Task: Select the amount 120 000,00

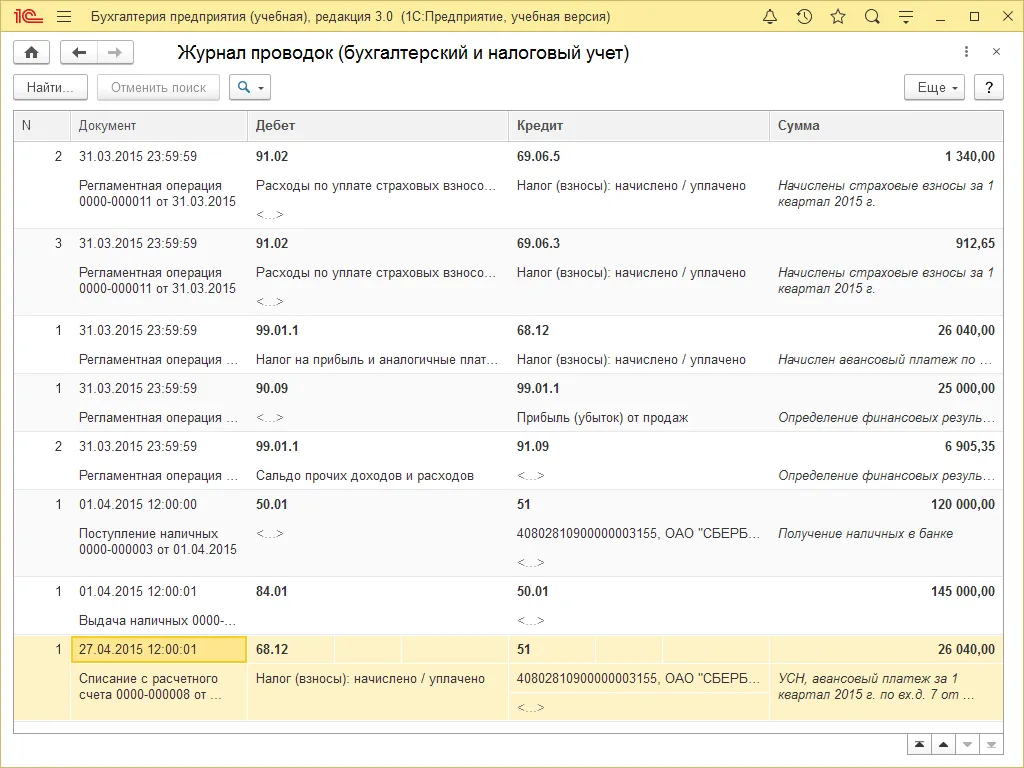Action: tap(963, 505)
